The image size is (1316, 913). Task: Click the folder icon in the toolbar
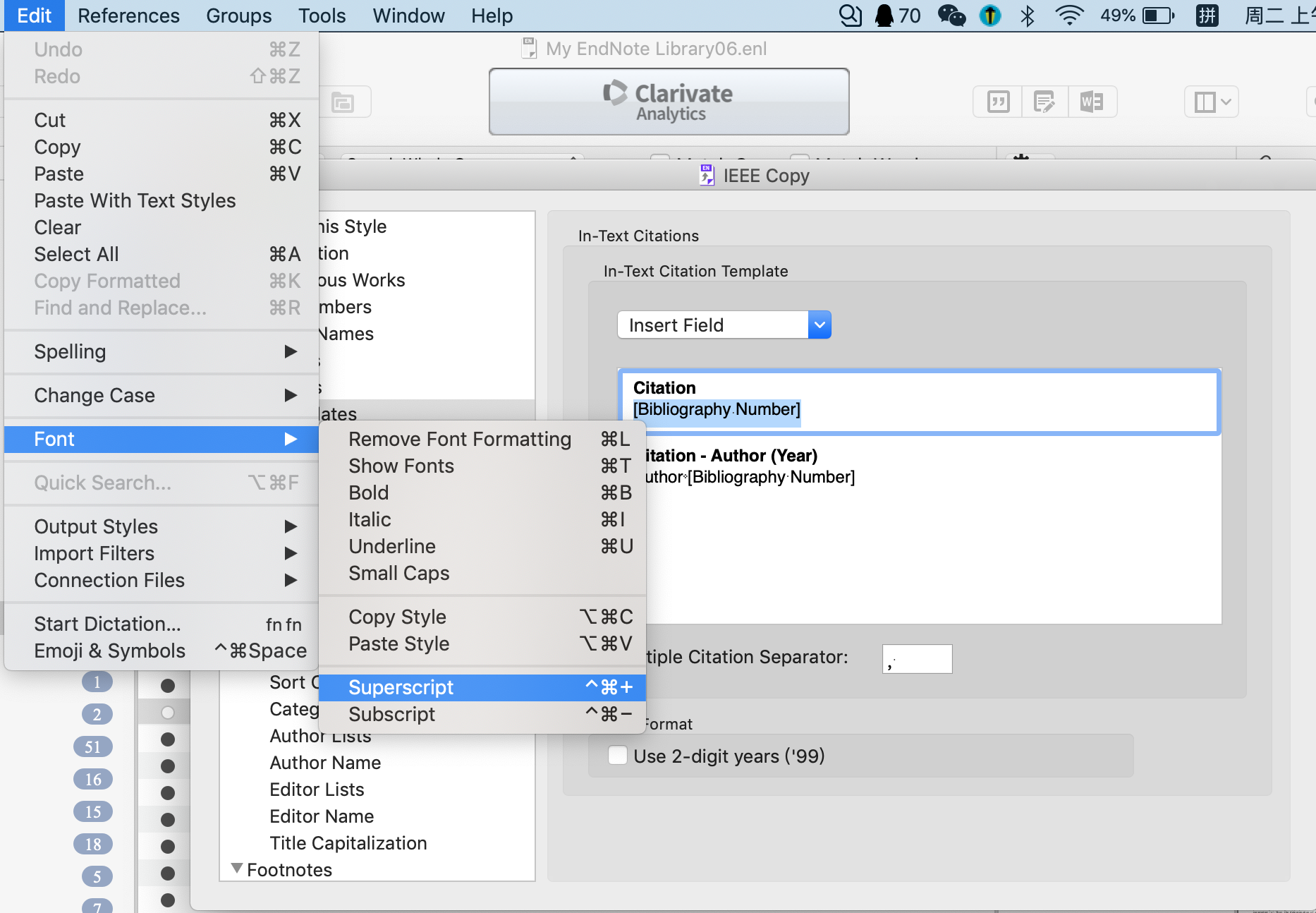point(343,102)
